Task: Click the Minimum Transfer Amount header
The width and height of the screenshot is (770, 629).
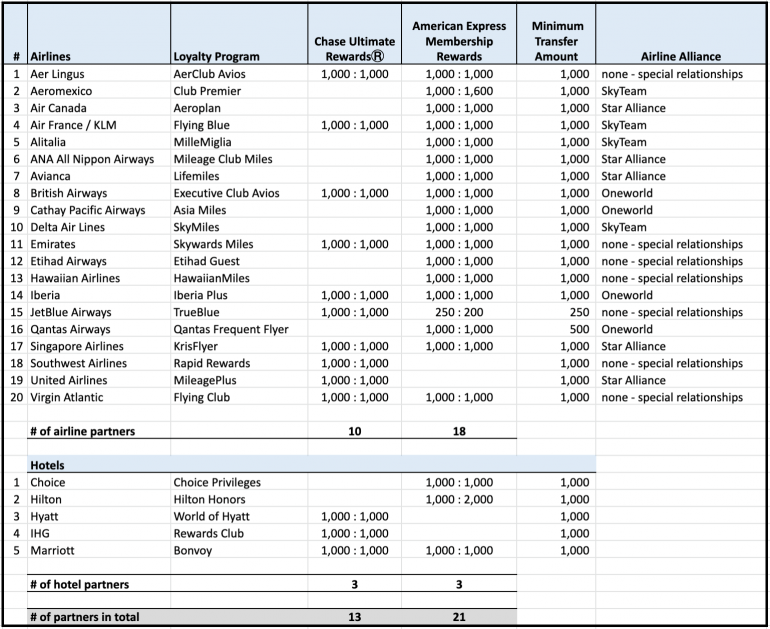Action: 557,41
